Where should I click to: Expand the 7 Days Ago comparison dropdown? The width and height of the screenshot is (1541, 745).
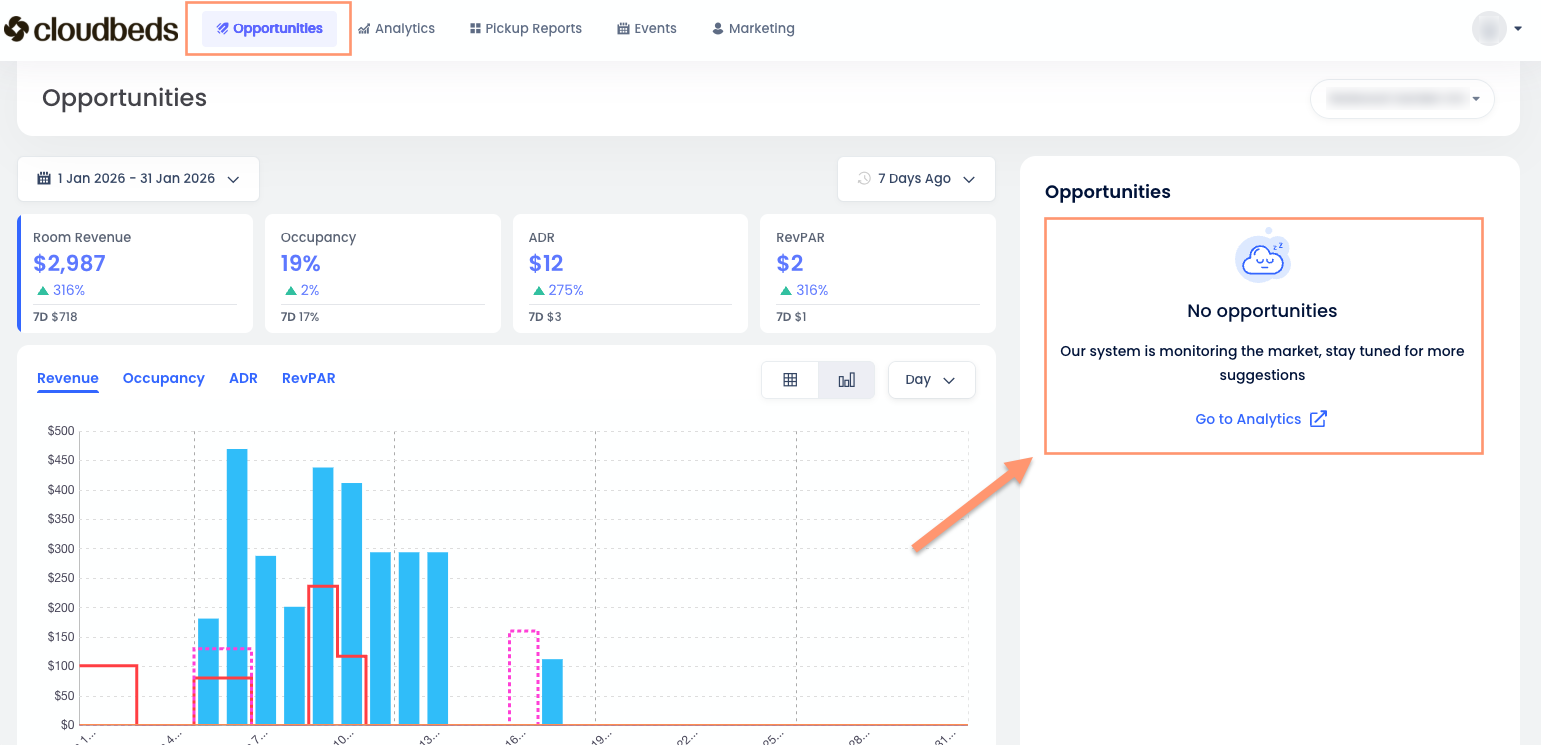[916, 179]
